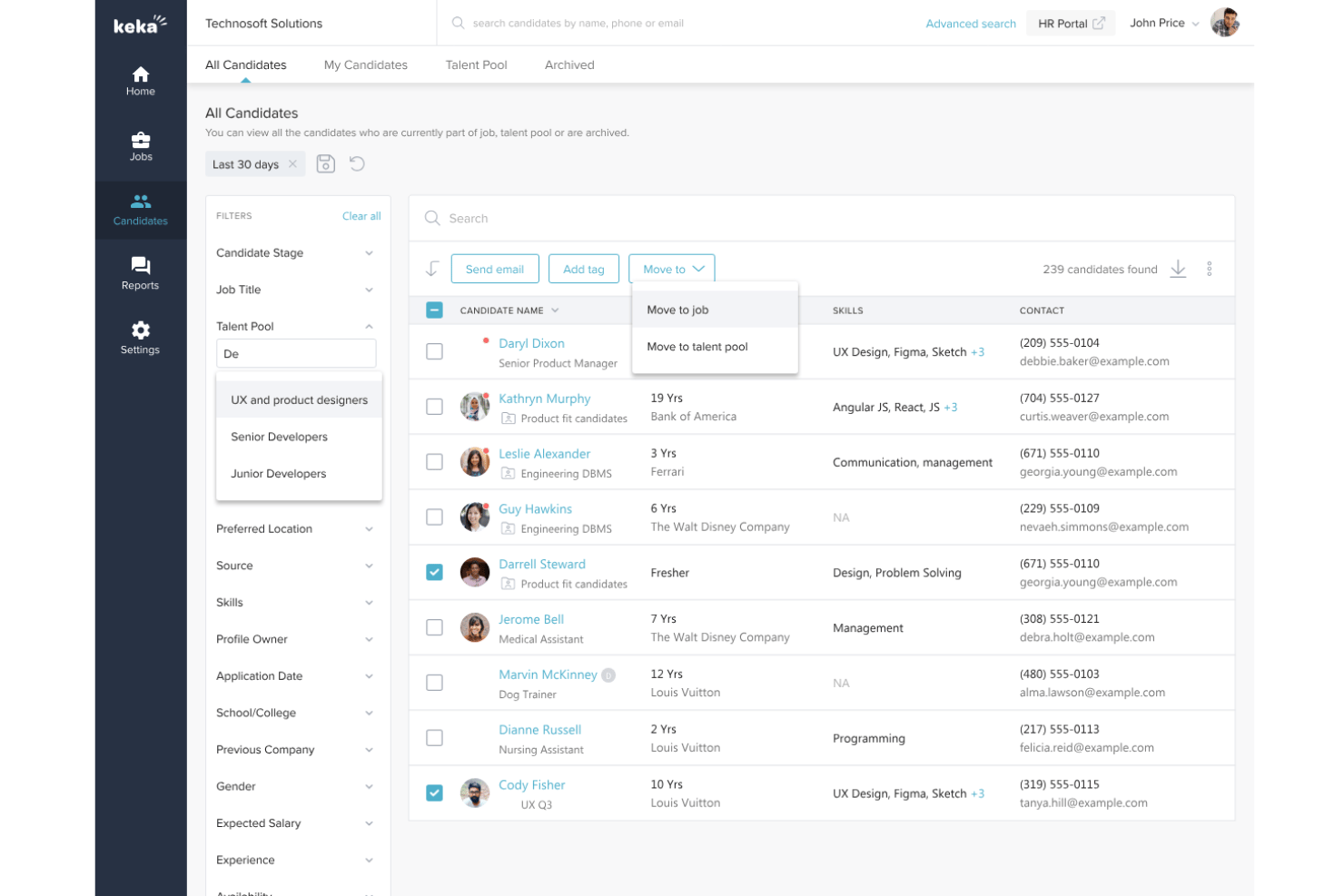Select Senior Developers suggestion
This screenshot has width=1344, height=896.
(x=299, y=437)
